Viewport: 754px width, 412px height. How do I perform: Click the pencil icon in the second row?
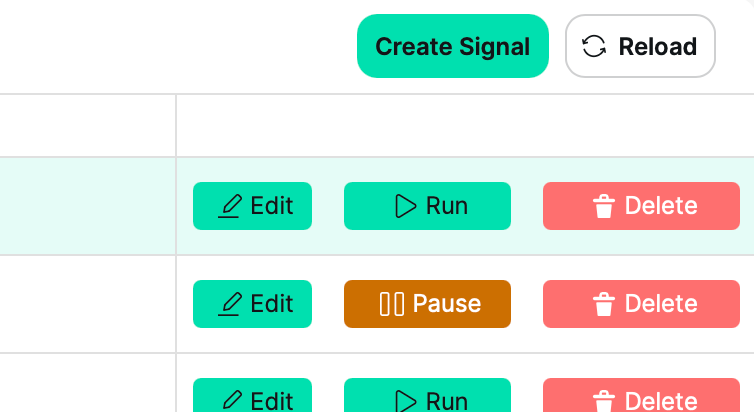click(231, 304)
